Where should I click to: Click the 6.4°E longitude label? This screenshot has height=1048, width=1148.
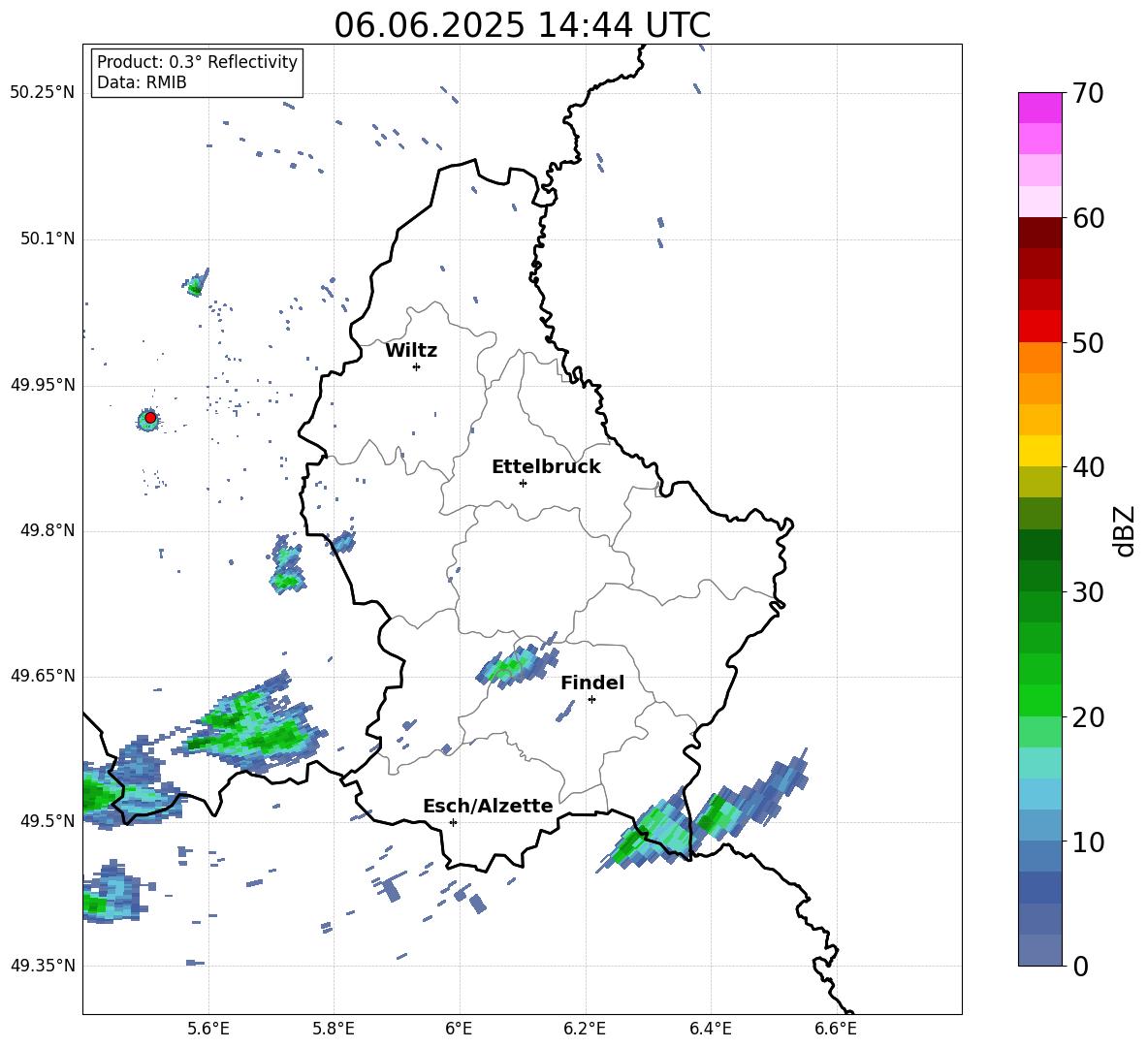point(710,1029)
